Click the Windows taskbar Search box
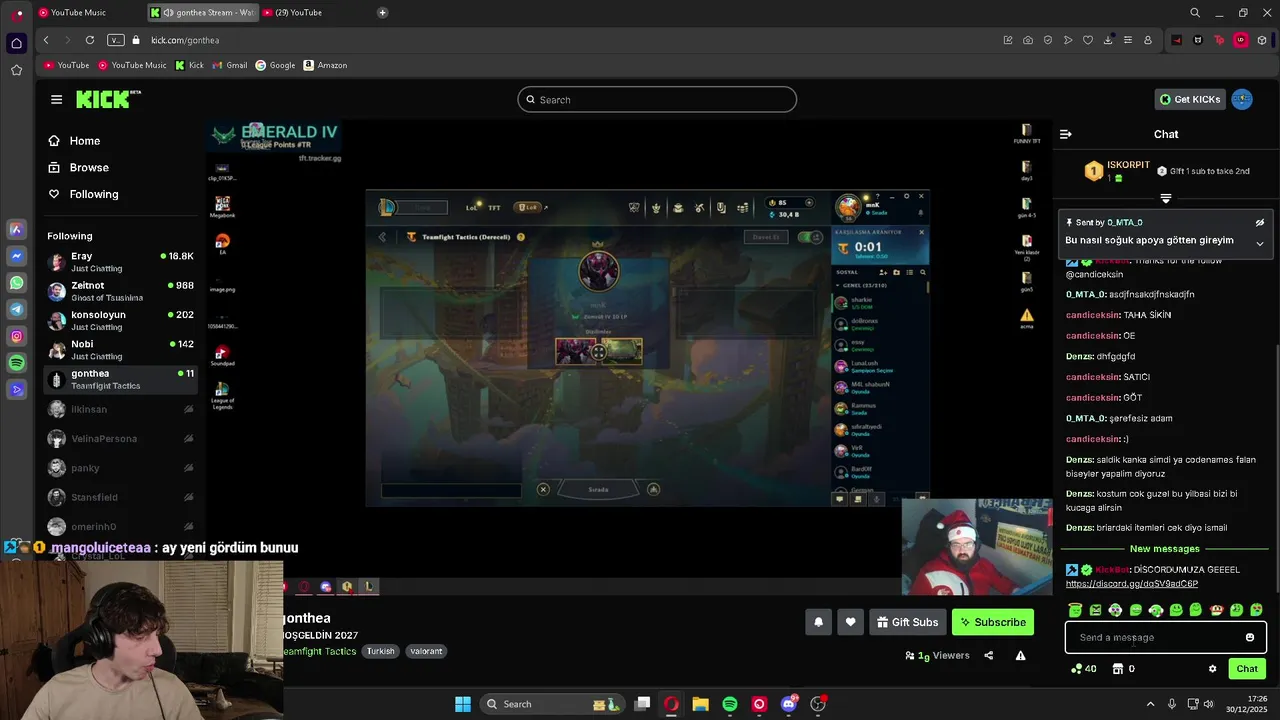The width and height of the screenshot is (1280, 720). (555, 704)
